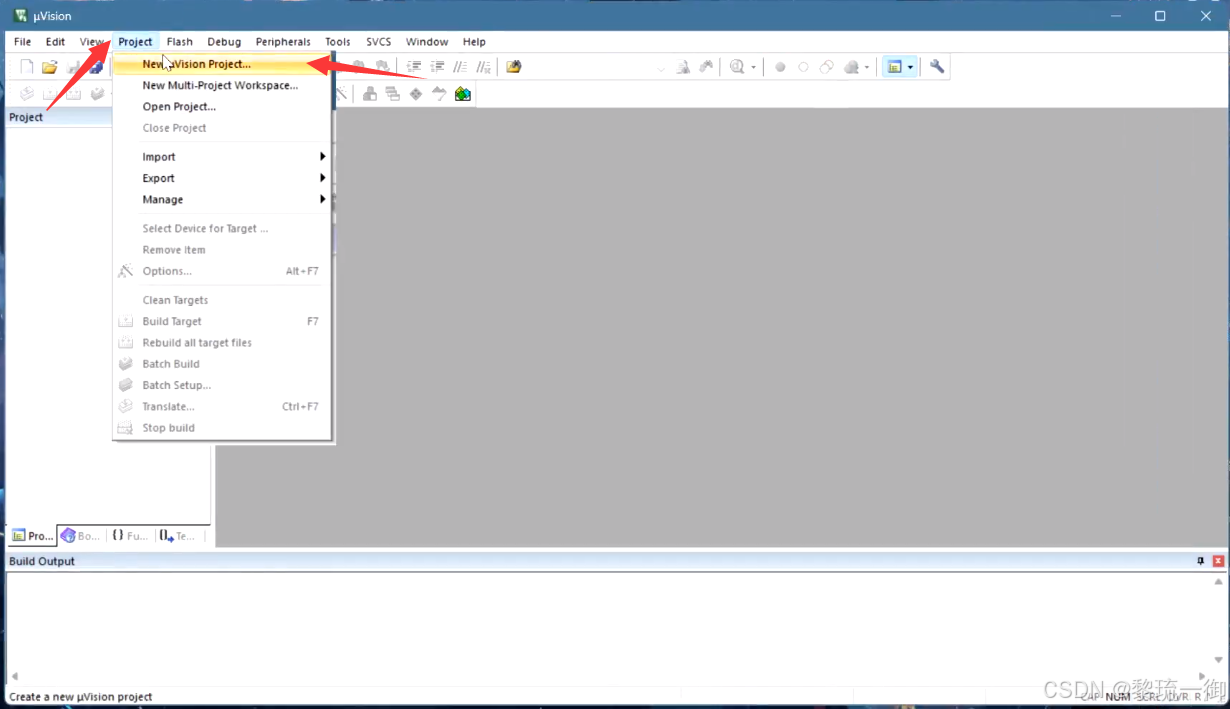Image resolution: width=1230 pixels, height=709 pixels.
Task: Open the magnifier icon dropdown arrow
Action: (754, 67)
